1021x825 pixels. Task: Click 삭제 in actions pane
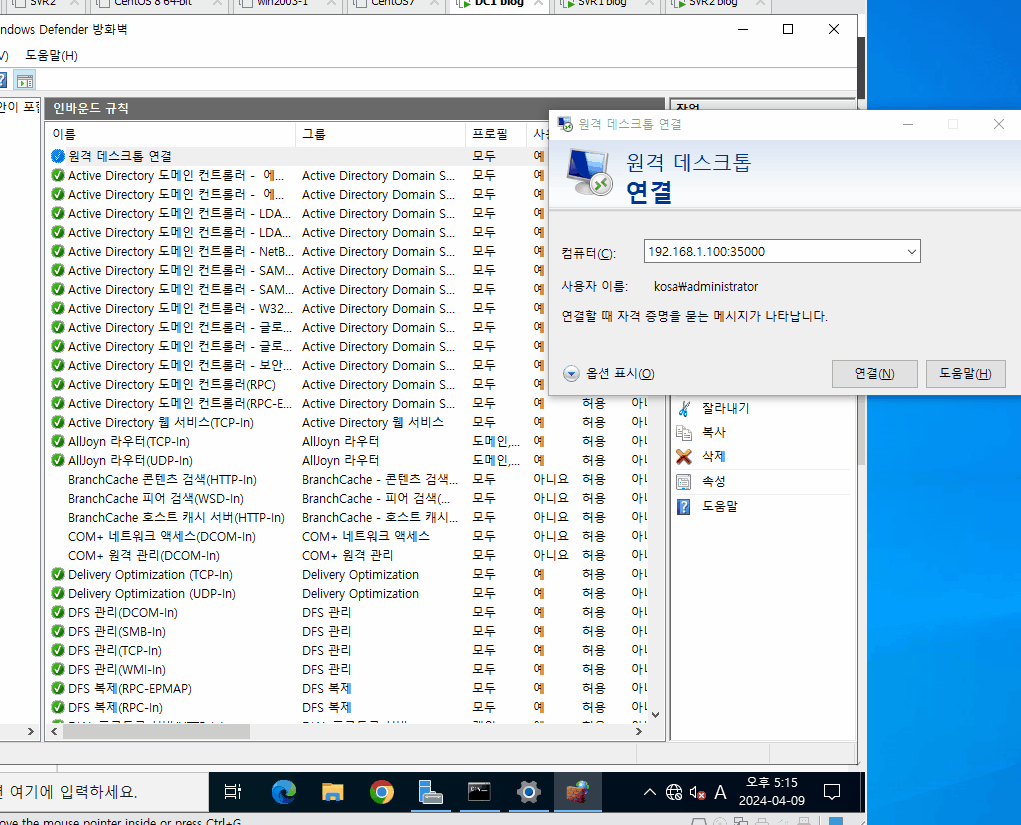[714, 456]
